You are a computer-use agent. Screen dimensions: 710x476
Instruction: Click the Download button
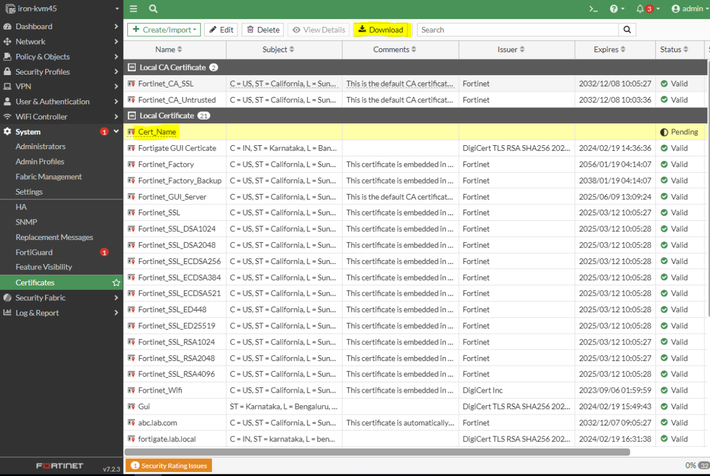click(x=381, y=30)
